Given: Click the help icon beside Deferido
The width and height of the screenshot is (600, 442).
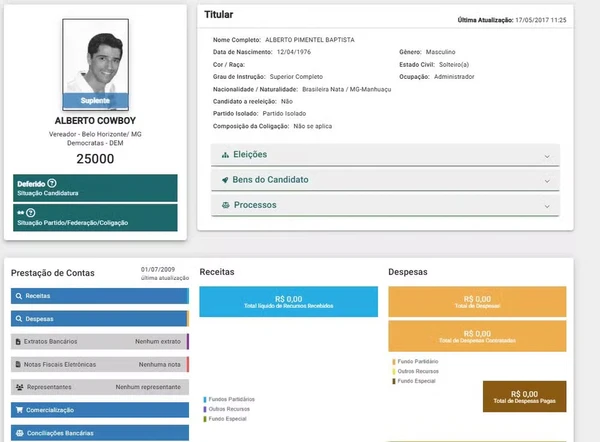Looking at the screenshot, I should point(52,184).
